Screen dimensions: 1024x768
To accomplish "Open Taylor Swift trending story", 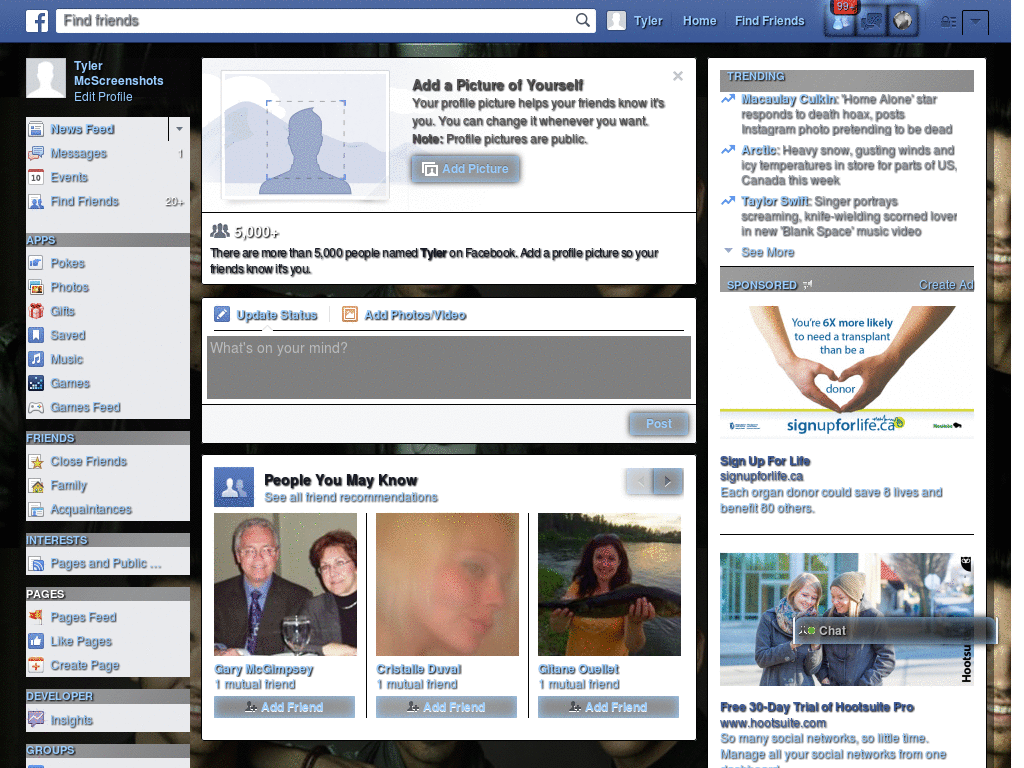I will (849, 216).
